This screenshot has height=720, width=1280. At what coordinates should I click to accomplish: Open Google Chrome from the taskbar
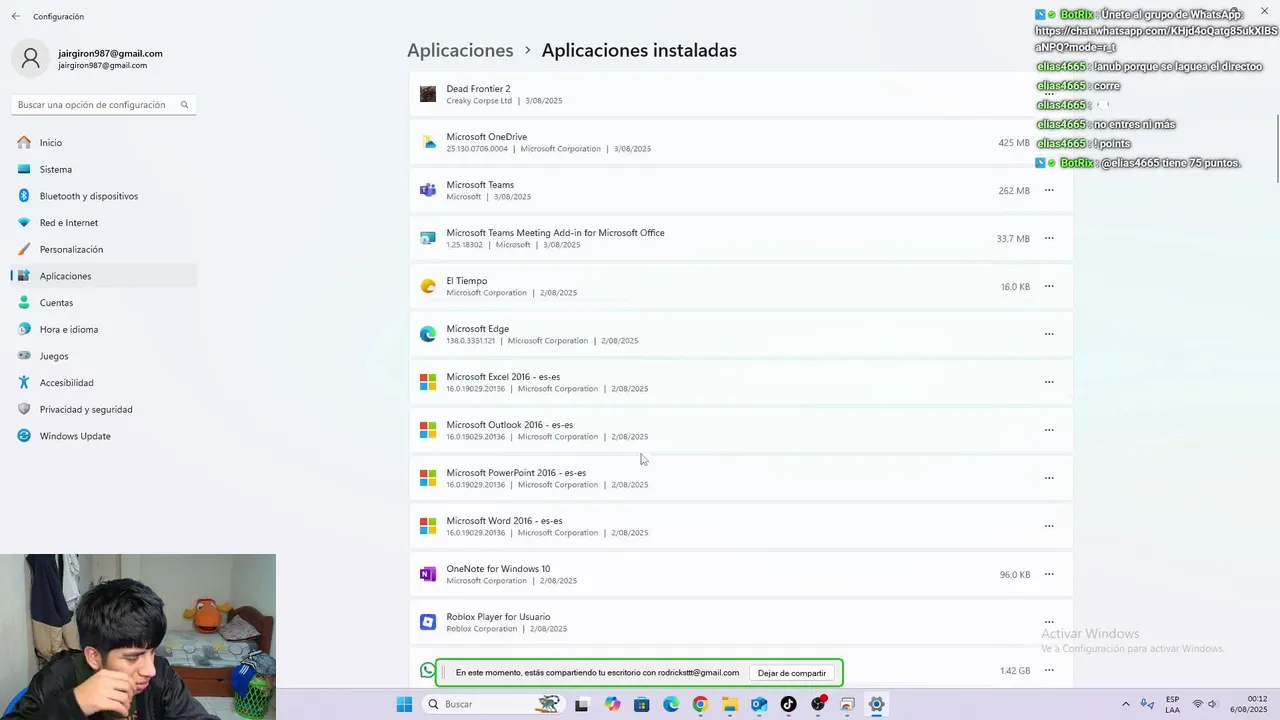700,705
